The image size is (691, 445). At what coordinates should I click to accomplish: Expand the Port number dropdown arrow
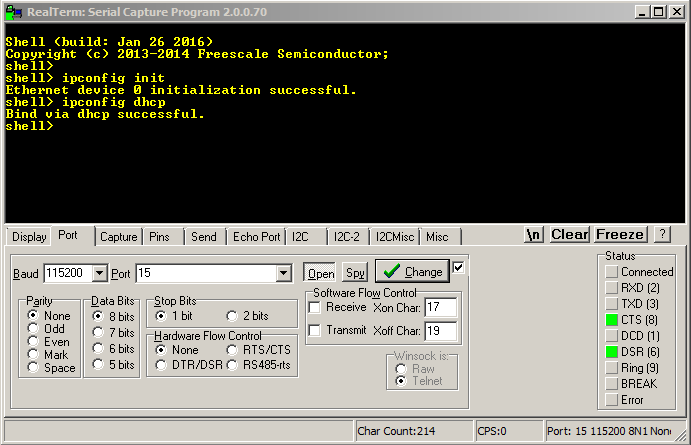point(284,274)
